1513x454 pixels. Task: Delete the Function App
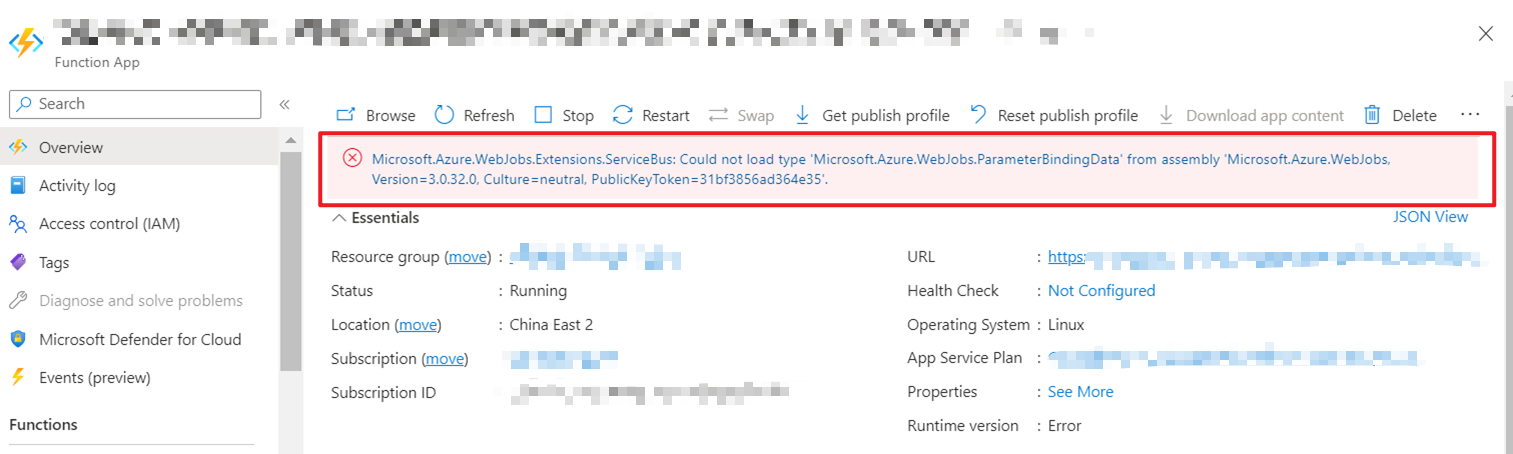[x=1401, y=115]
